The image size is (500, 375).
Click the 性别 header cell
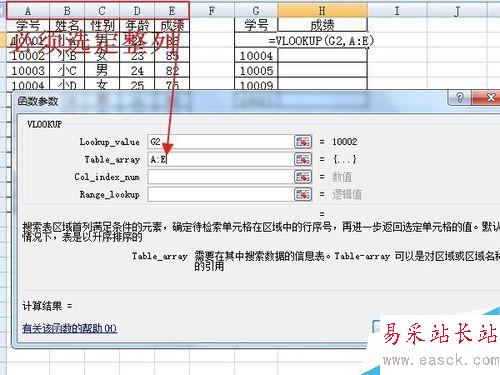click(x=102, y=25)
